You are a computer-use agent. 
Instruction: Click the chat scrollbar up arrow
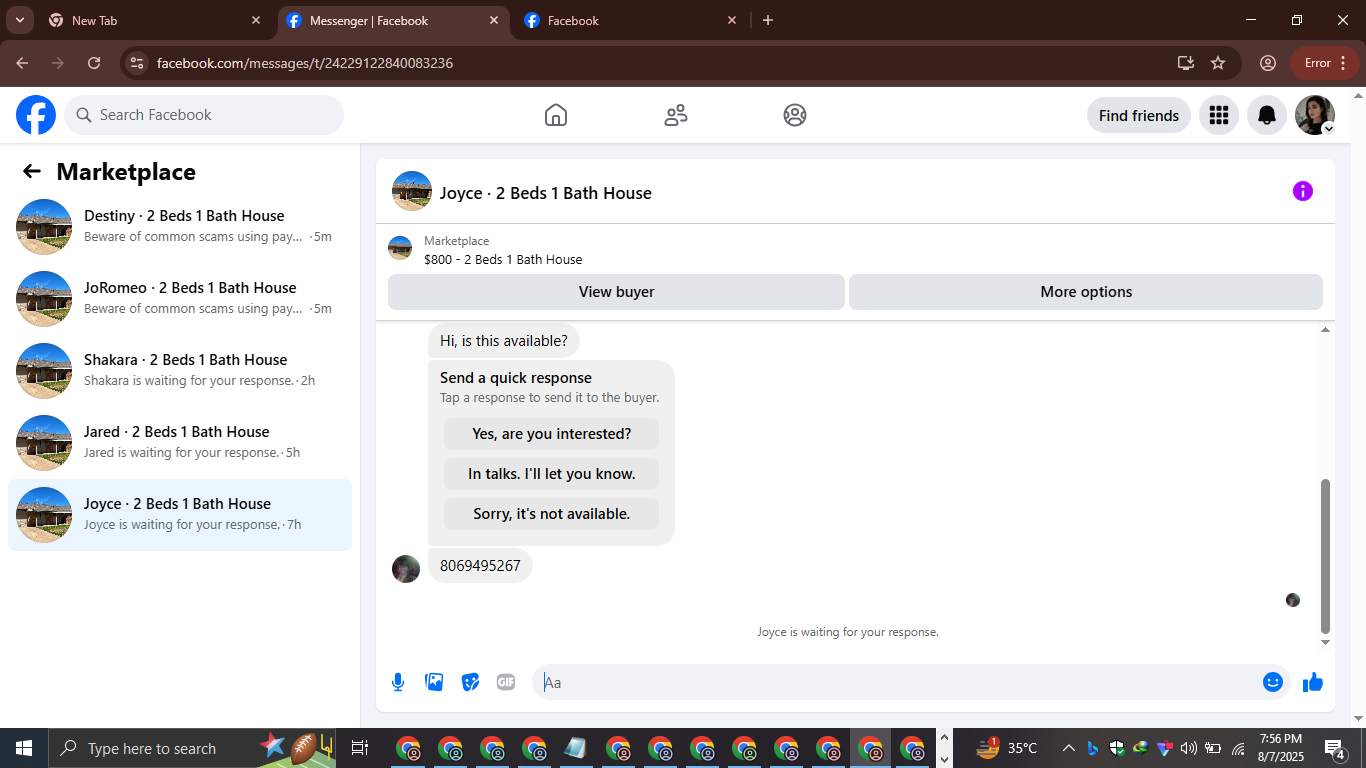tap(1326, 329)
